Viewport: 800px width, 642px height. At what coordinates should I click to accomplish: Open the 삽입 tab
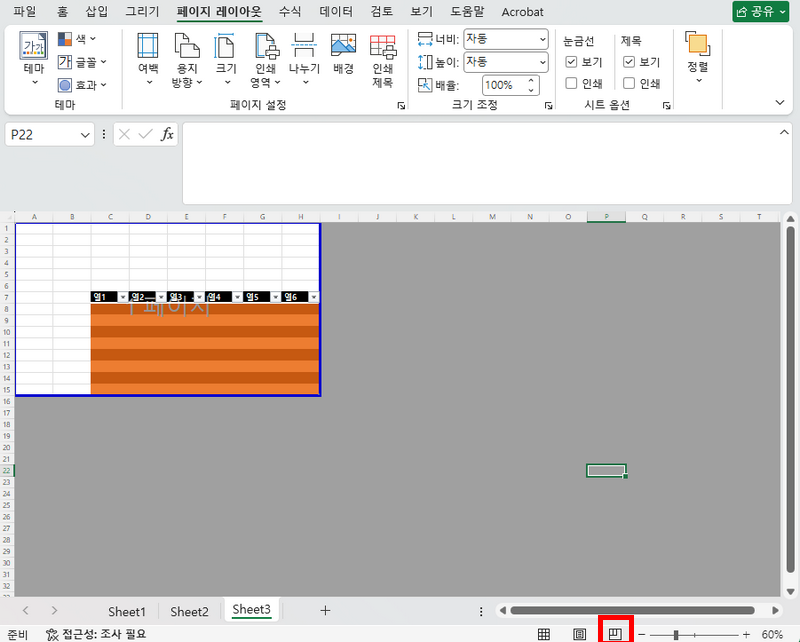97,12
